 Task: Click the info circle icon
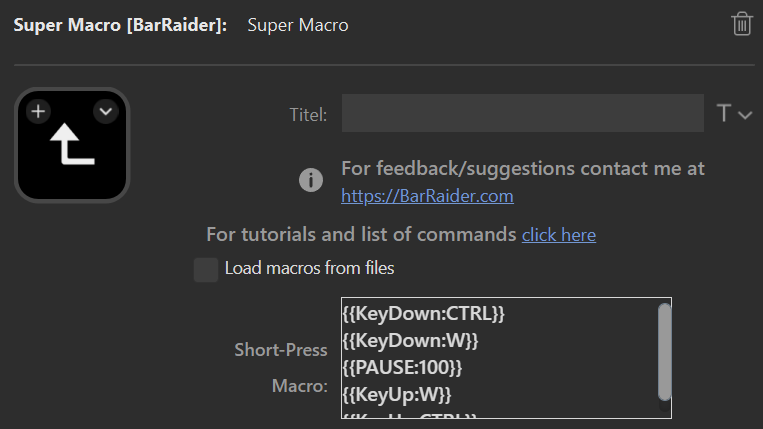coord(311,180)
